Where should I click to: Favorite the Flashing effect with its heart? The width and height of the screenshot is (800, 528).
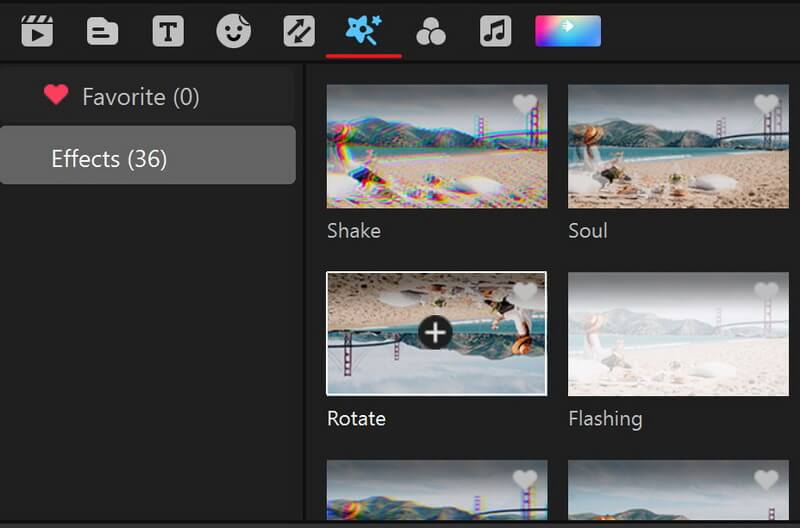(766, 291)
